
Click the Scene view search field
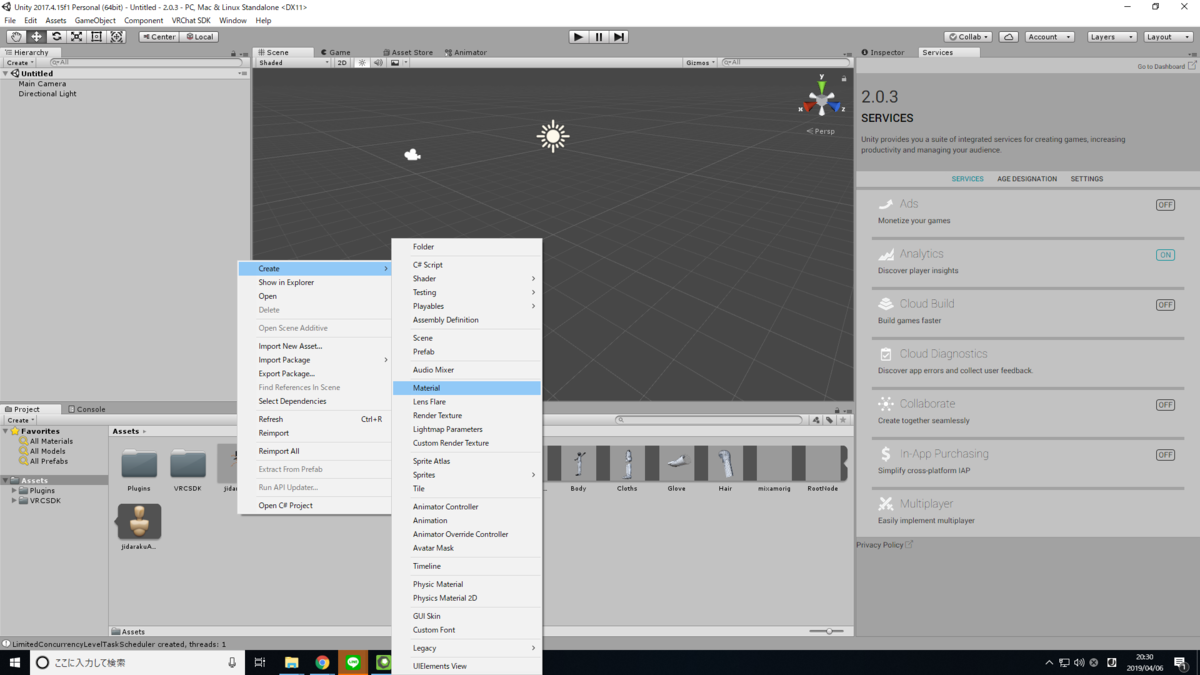click(x=785, y=63)
